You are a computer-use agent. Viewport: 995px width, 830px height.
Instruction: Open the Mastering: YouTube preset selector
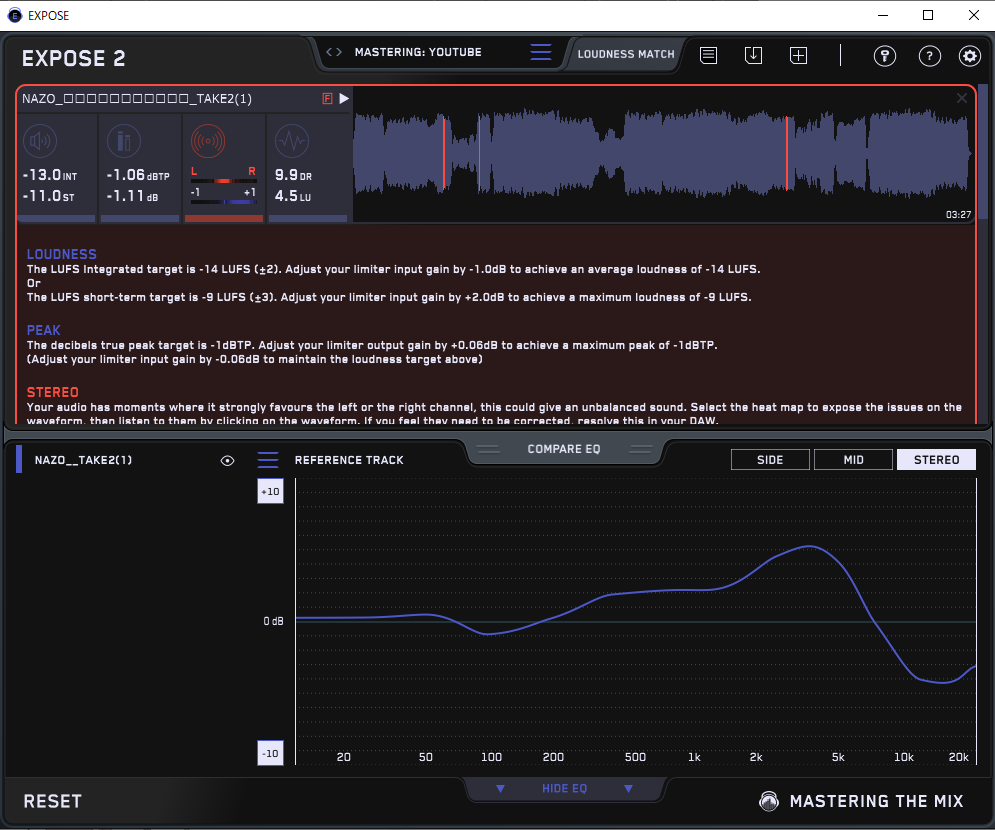tap(418, 52)
